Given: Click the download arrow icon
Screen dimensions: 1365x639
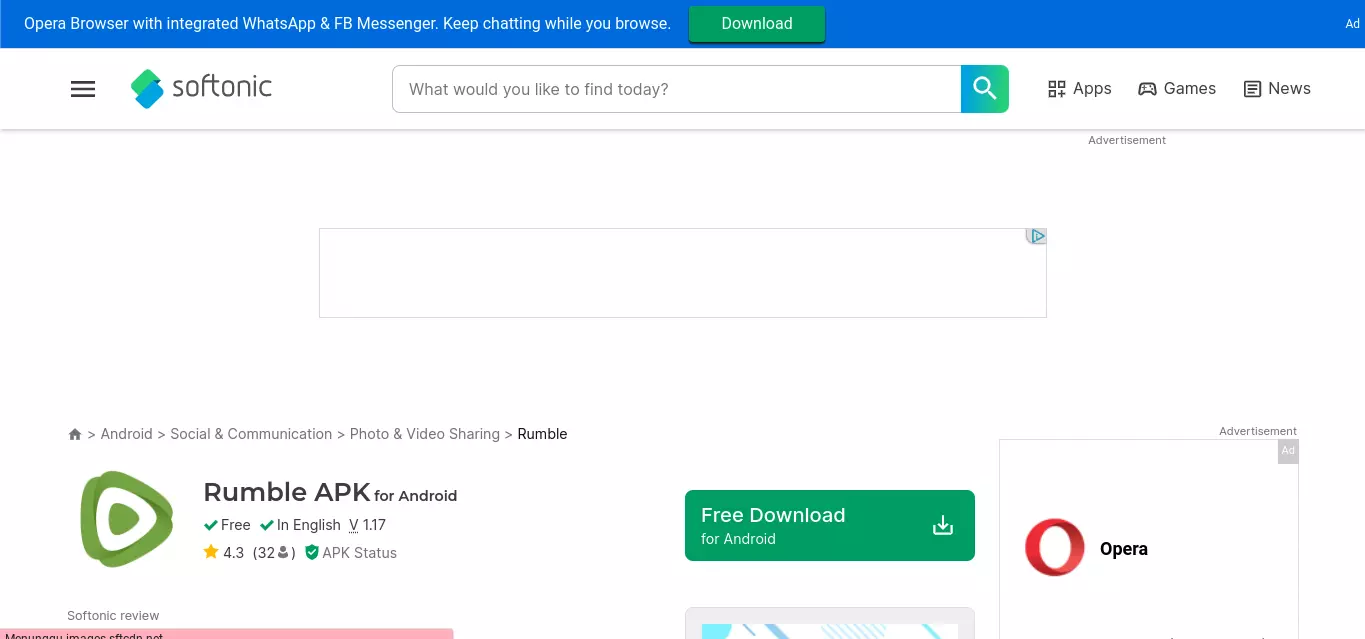Looking at the screenshot, I should (x=943, y=526).
